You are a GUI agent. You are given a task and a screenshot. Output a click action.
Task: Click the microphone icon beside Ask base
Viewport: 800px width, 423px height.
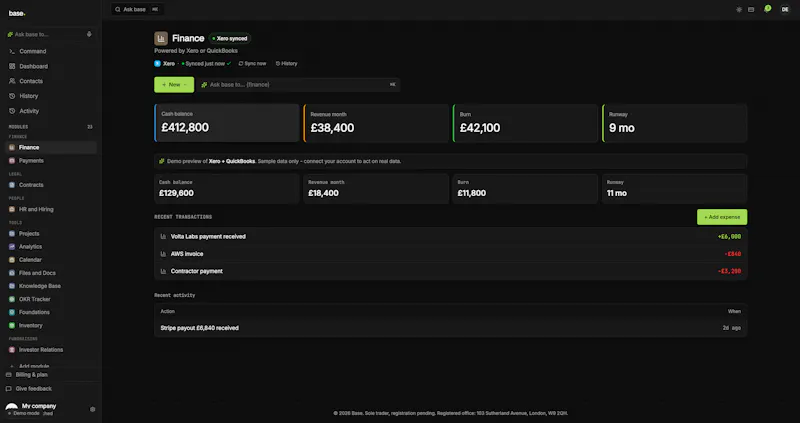coord(89,34)
